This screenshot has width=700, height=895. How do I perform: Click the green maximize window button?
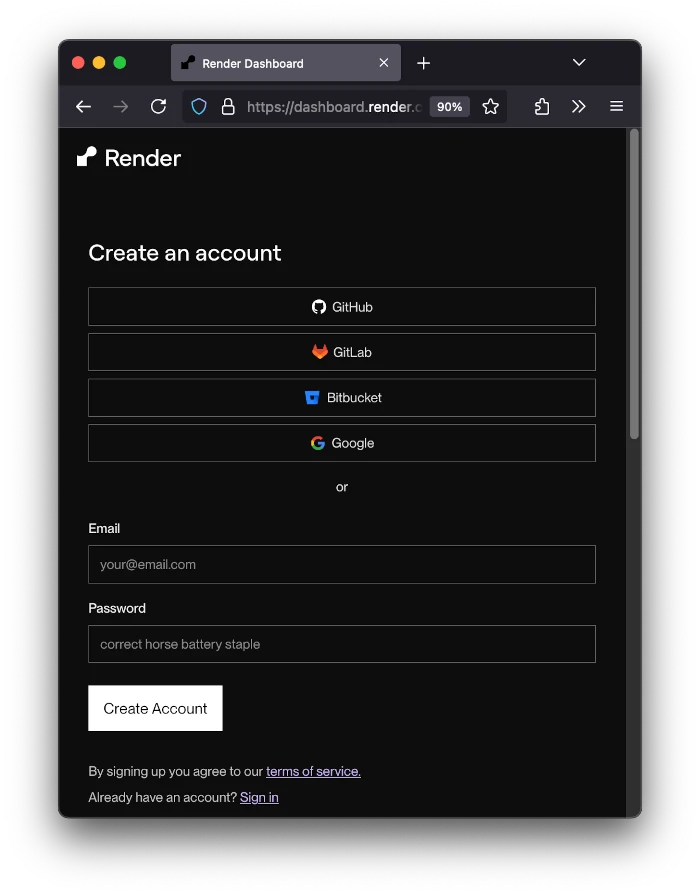pyautogui.click(x=119, y=63)
